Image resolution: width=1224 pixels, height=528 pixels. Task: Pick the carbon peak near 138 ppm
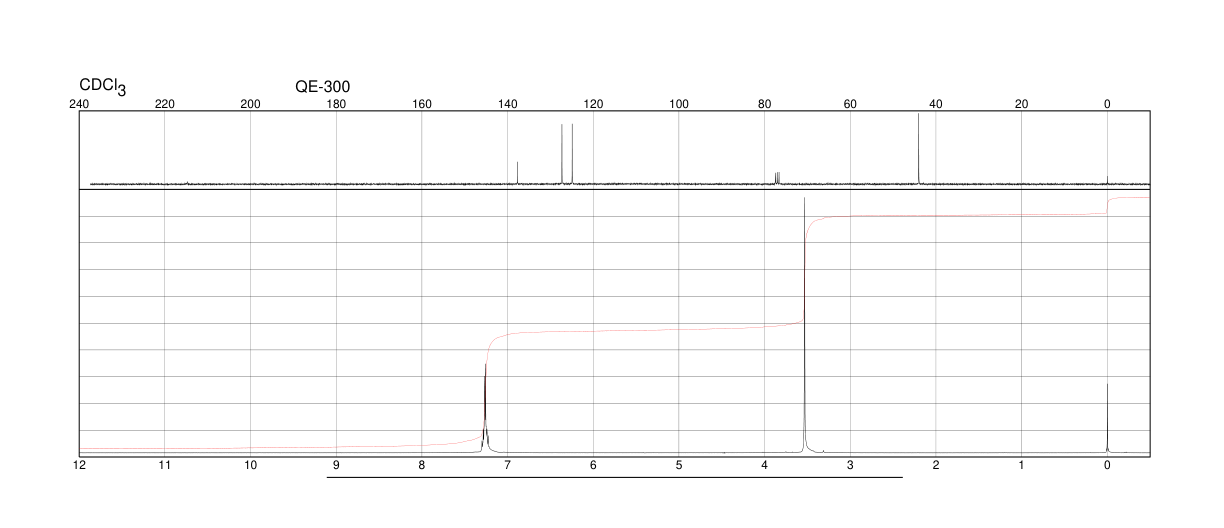click(x=517, y=173)
